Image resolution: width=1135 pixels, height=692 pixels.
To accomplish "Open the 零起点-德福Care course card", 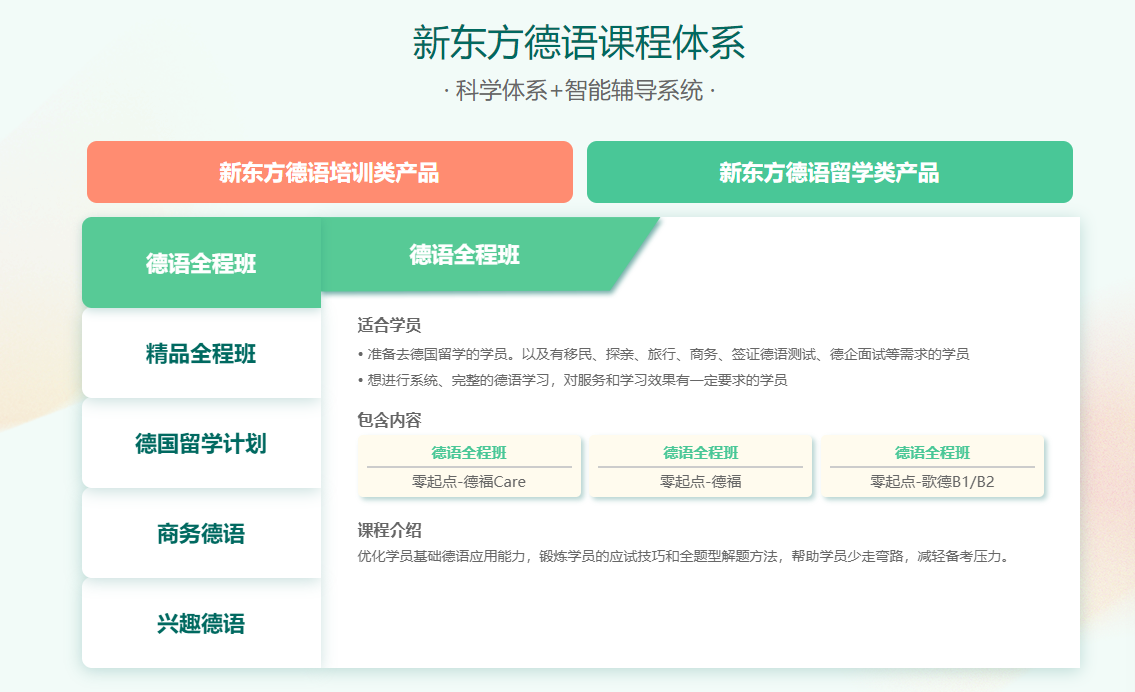I will pos(469,482).
